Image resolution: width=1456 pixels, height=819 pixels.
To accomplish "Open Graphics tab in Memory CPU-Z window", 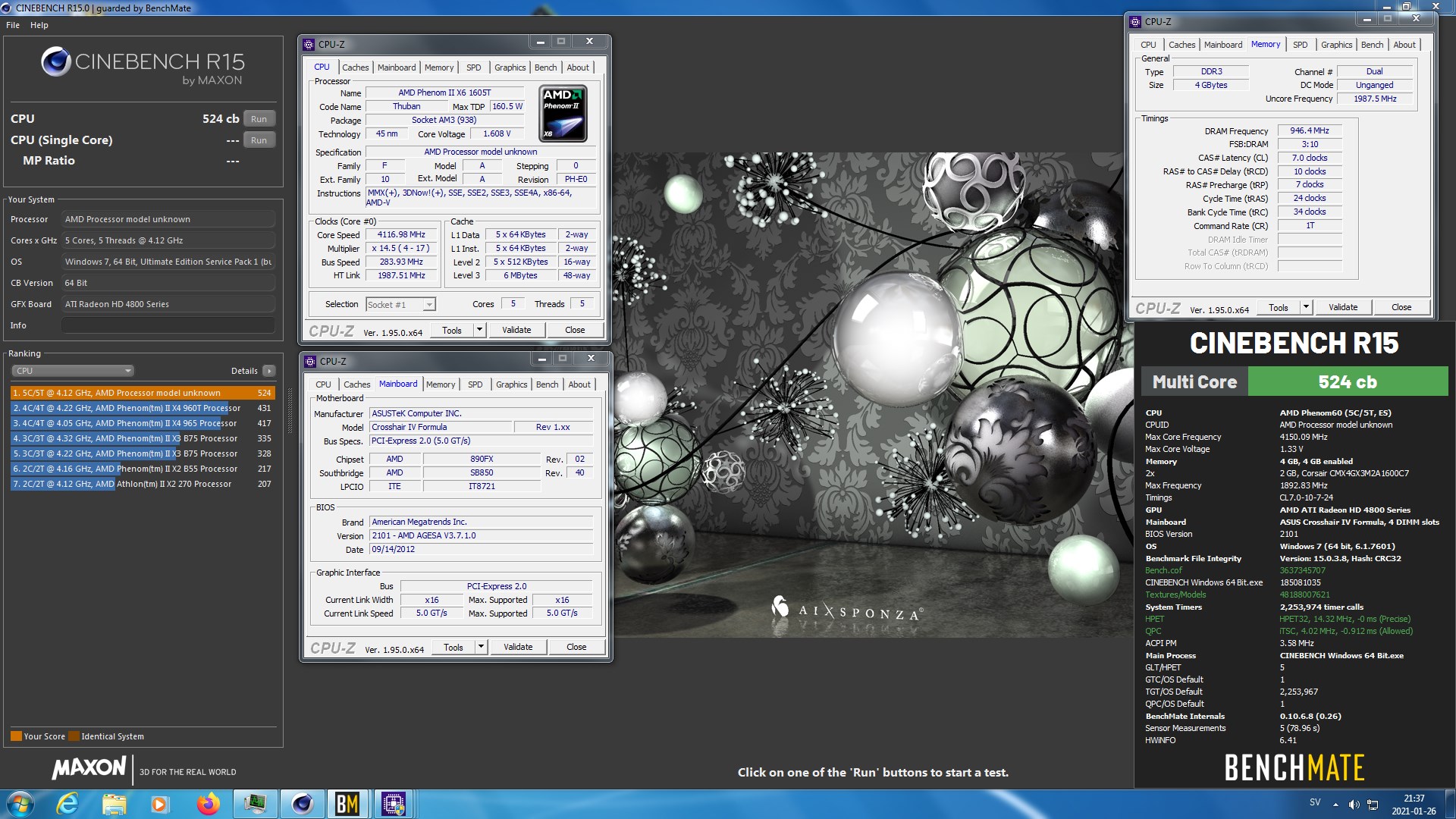I will (1336, 45).
